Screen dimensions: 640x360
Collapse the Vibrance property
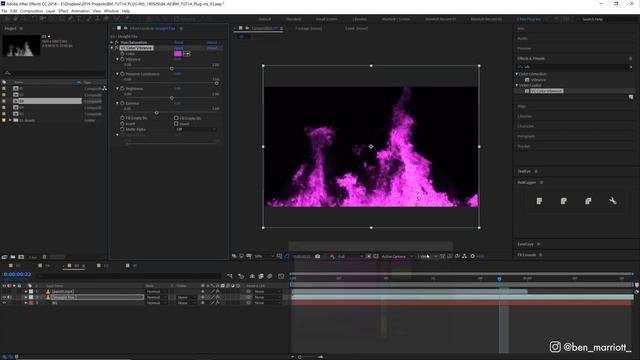click(x=118, y=59)
